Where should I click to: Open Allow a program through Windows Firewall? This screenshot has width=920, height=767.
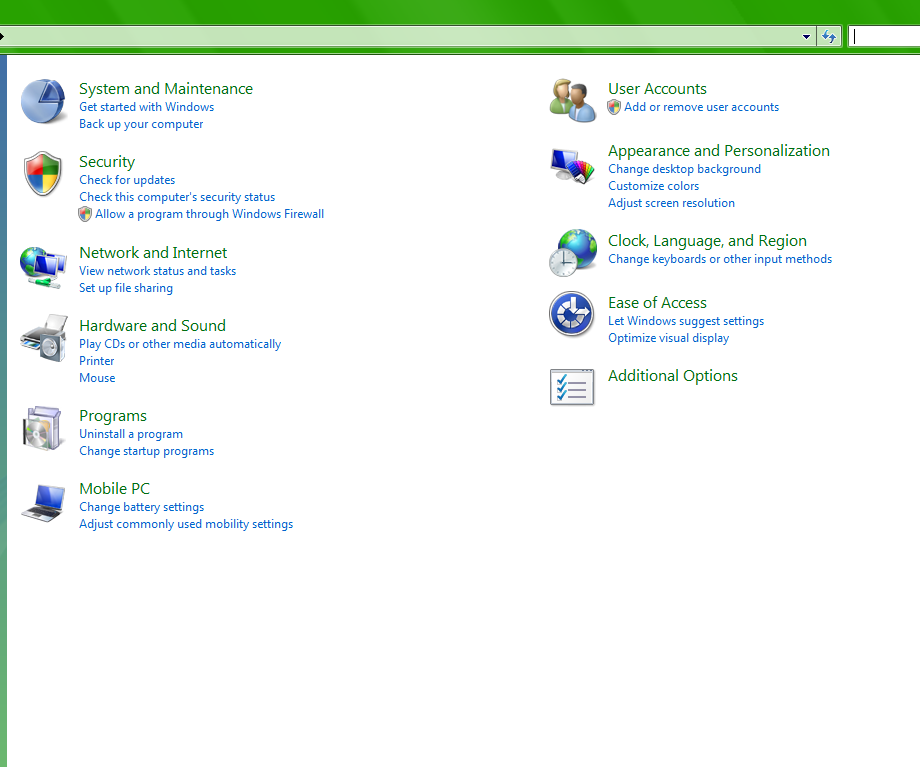(x=209, y=213)
